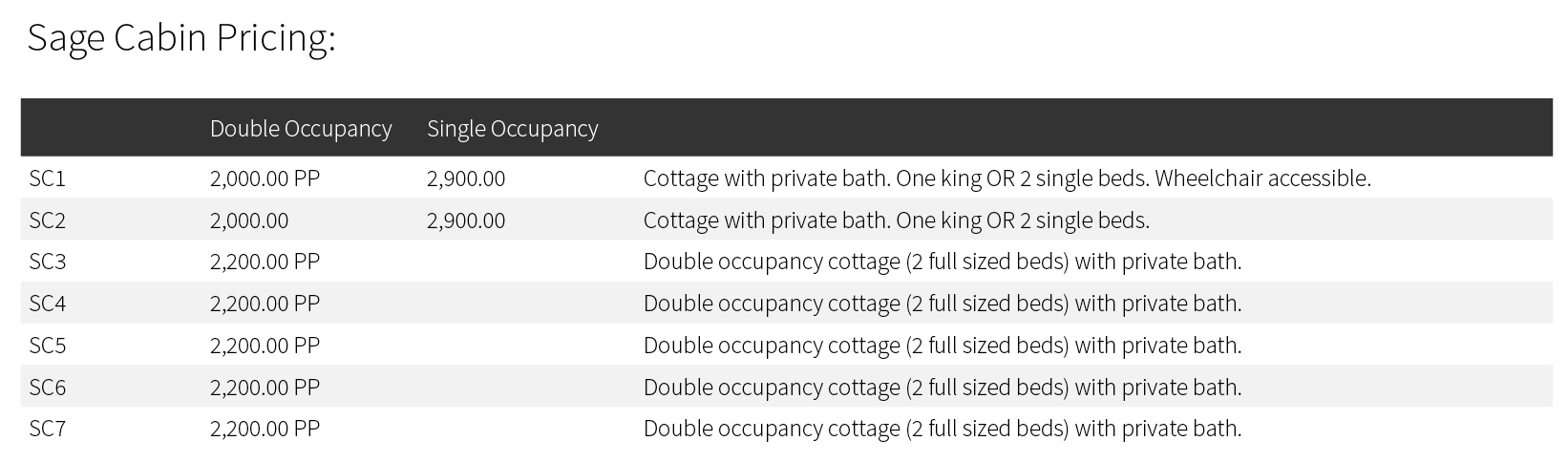The height and width of the screenshot is (462, 1568).
Task: Click SC7 price 2,200.00 PP
Action: point(265,429)
